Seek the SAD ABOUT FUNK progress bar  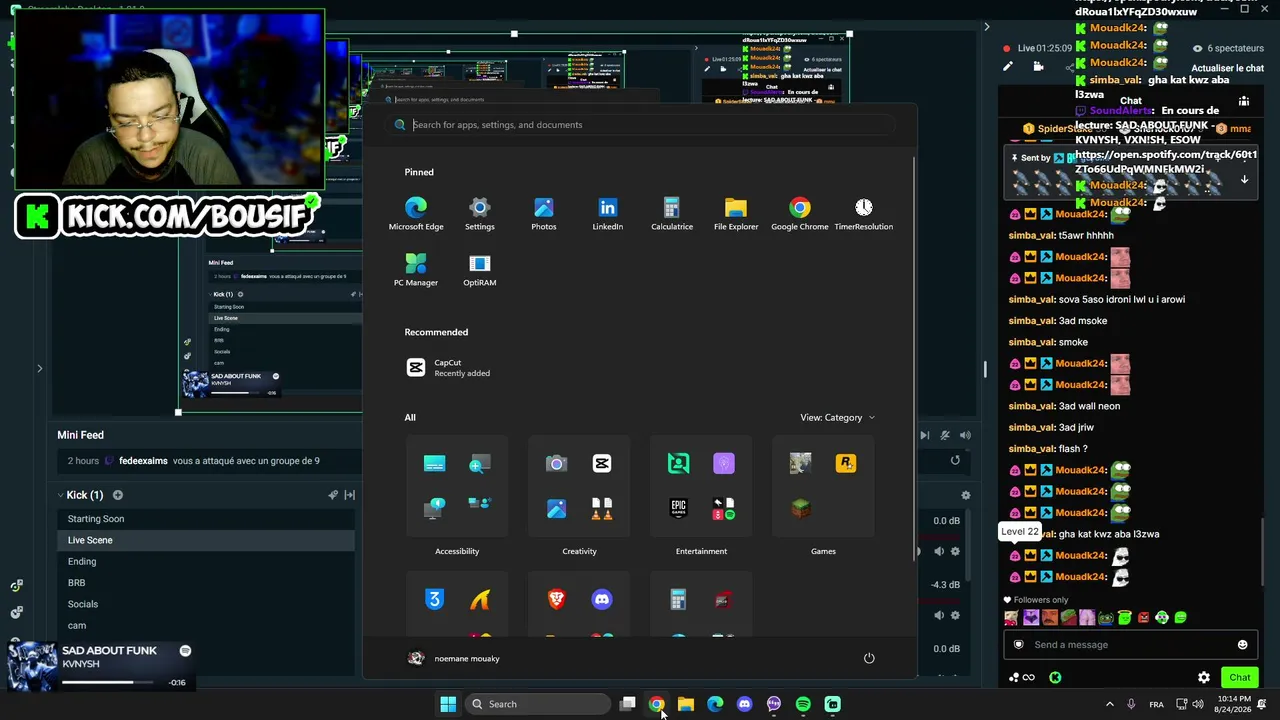[108, 682]
